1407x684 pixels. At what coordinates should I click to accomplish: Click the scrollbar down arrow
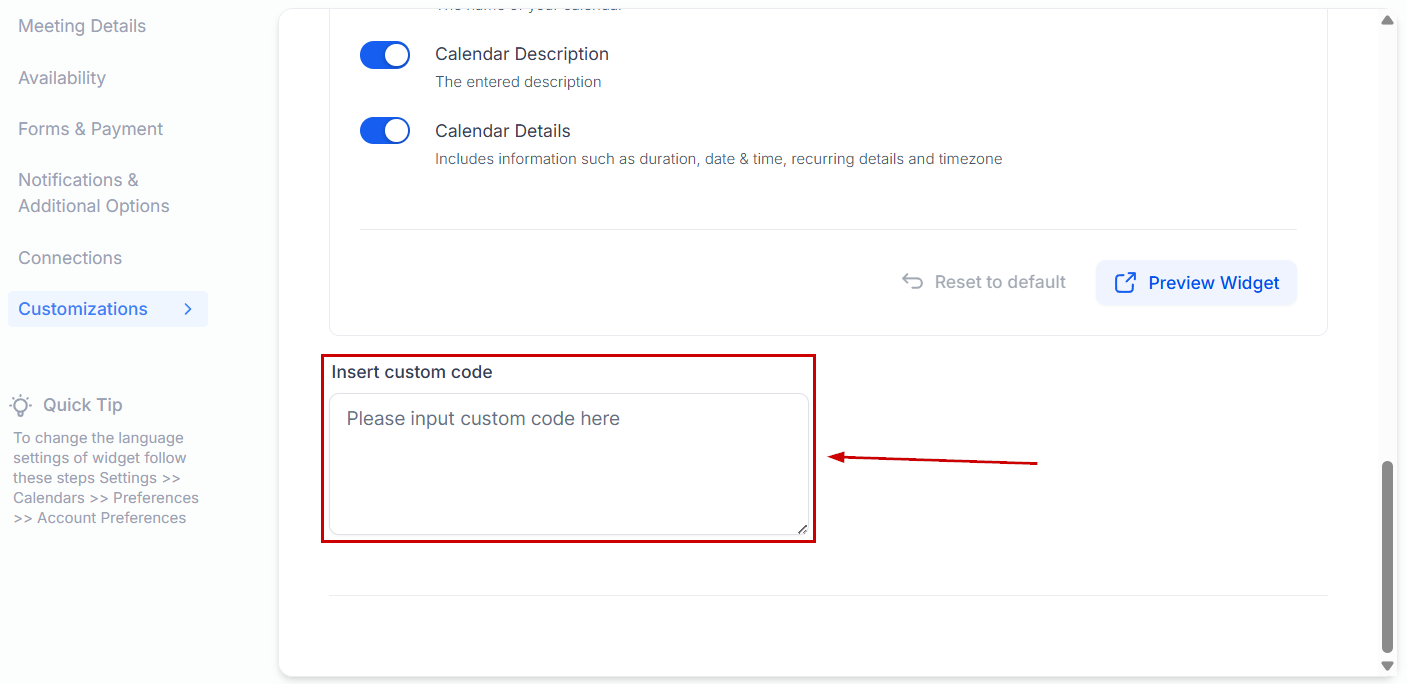pyautogui.click(x=1387, y=665)
